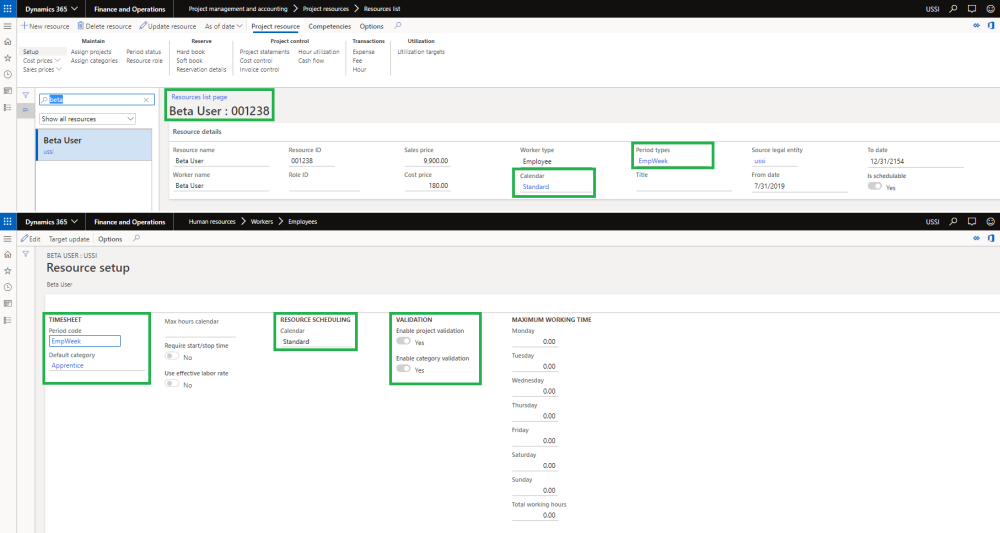Image resolution: width=1000 pixels, height=533 pixels.
Task: Go to Home icon in Employees sidebar
Action: [8, 254]
